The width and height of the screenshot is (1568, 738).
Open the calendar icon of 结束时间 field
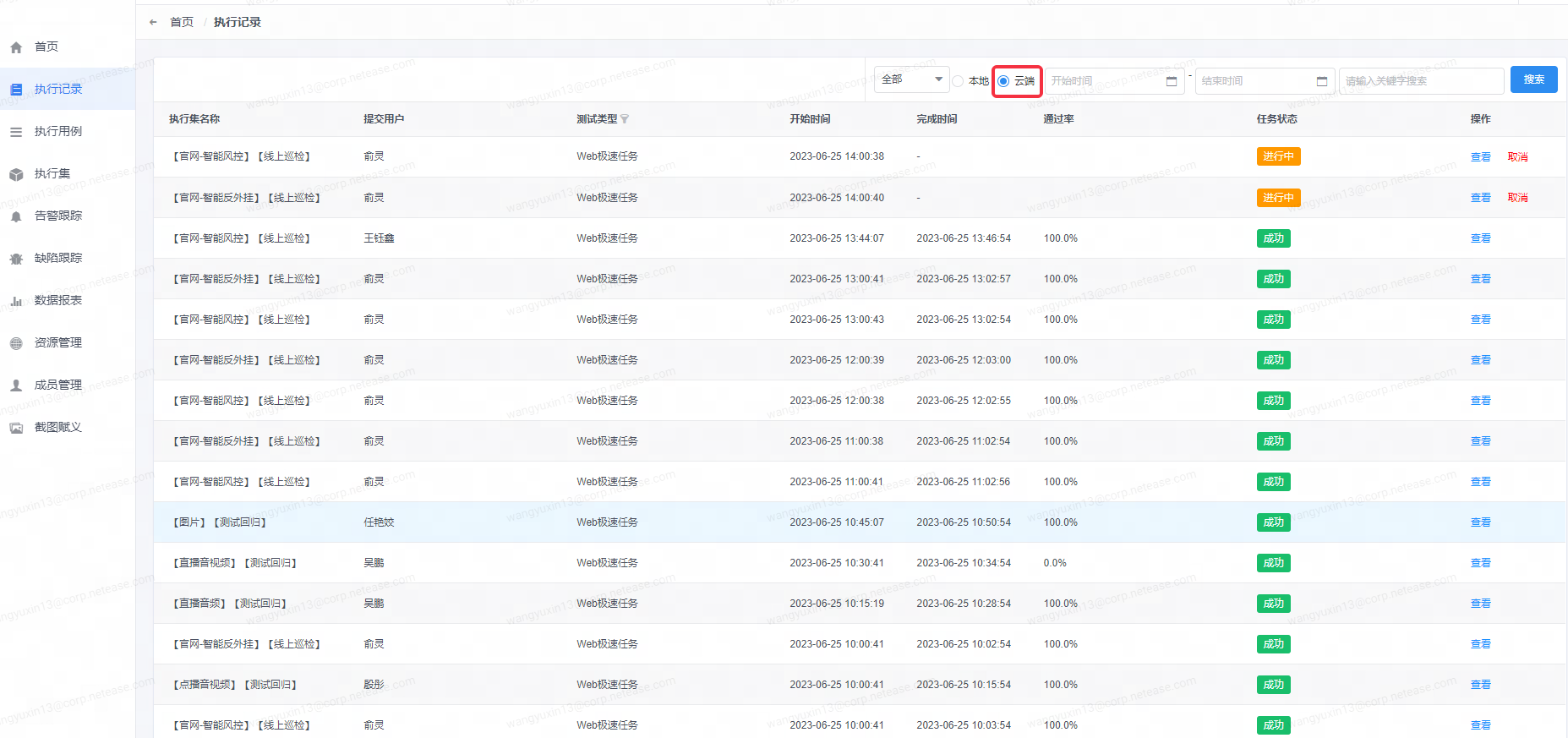coord(1322,81)
